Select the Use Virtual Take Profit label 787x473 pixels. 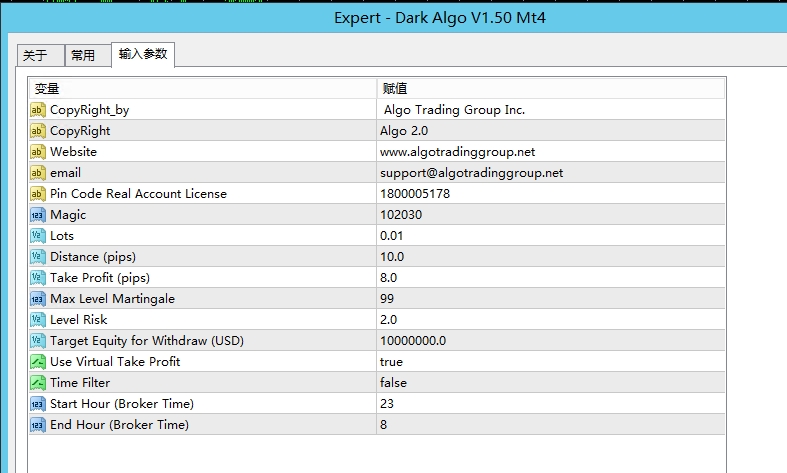(x=115, y=362)
